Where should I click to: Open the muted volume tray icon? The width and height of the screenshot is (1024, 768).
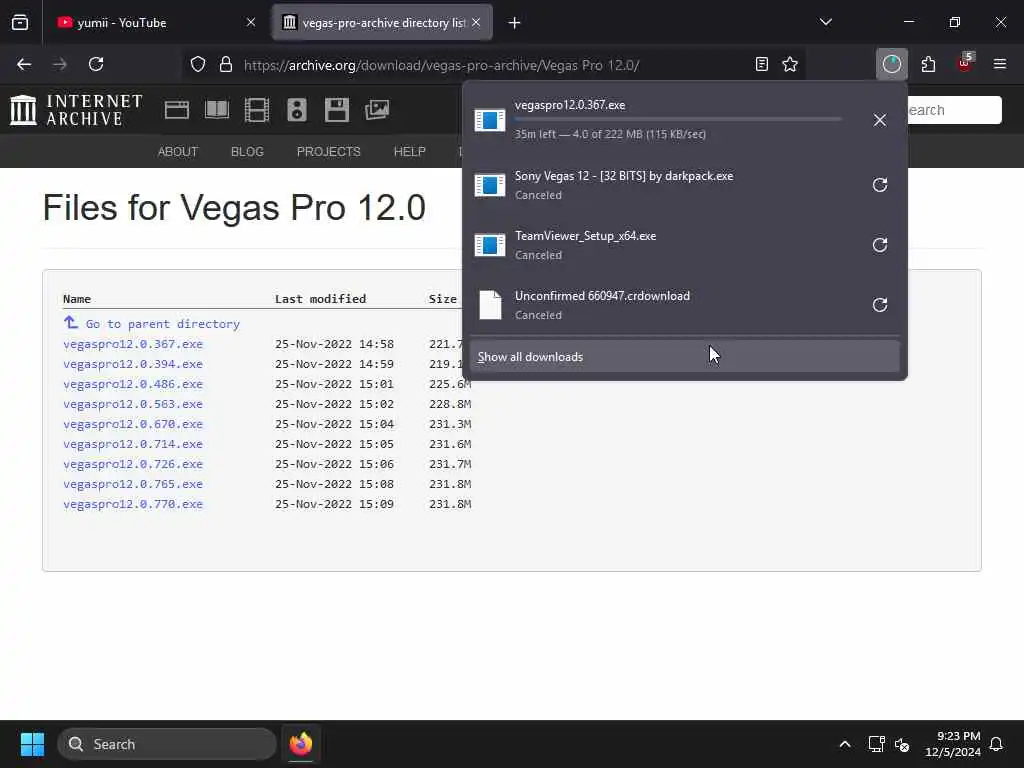(903, 744)
